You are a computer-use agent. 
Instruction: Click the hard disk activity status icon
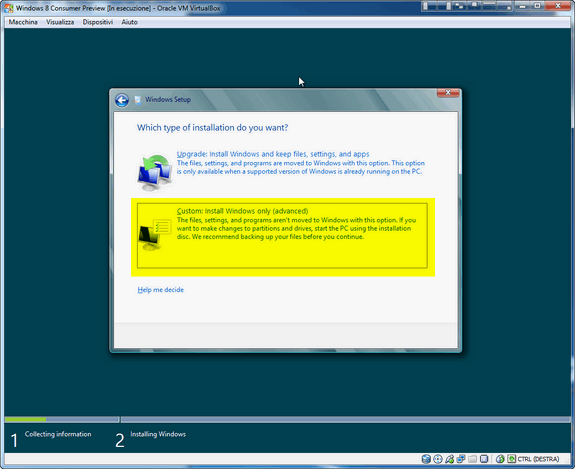pyautogui.click(x=426, y=459)
